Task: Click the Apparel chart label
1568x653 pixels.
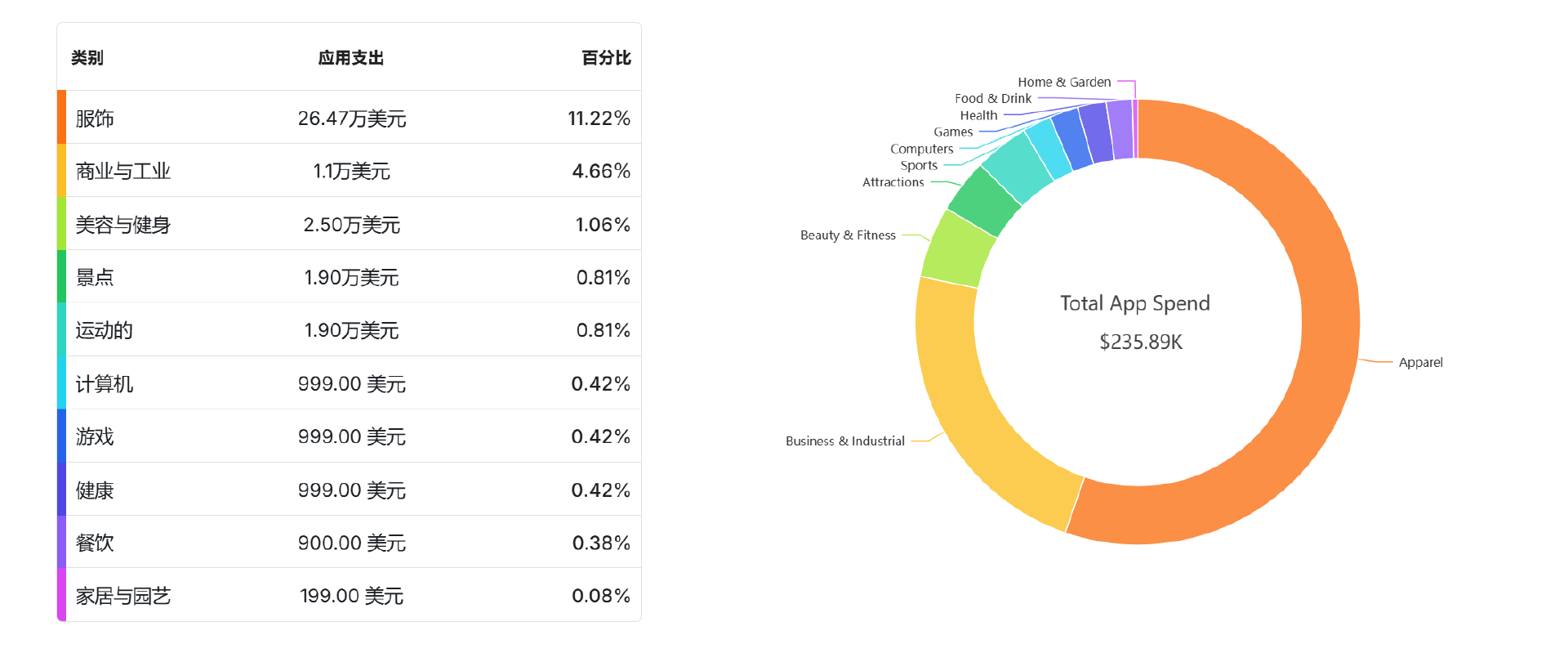Action: 1420,362
